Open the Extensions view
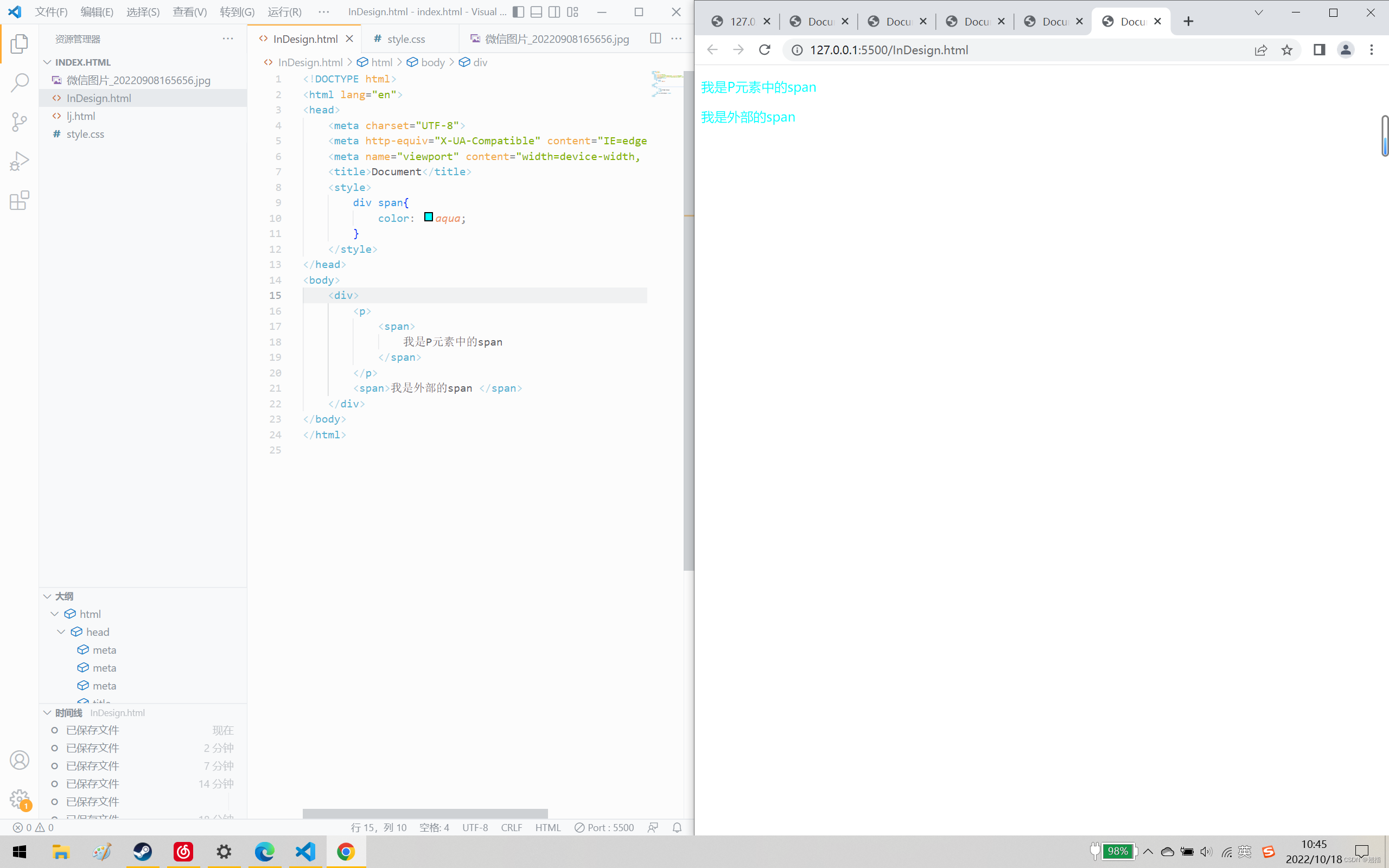Image resolution: width=1389 pixels, height=868 pixels. (x=19, y=200)
